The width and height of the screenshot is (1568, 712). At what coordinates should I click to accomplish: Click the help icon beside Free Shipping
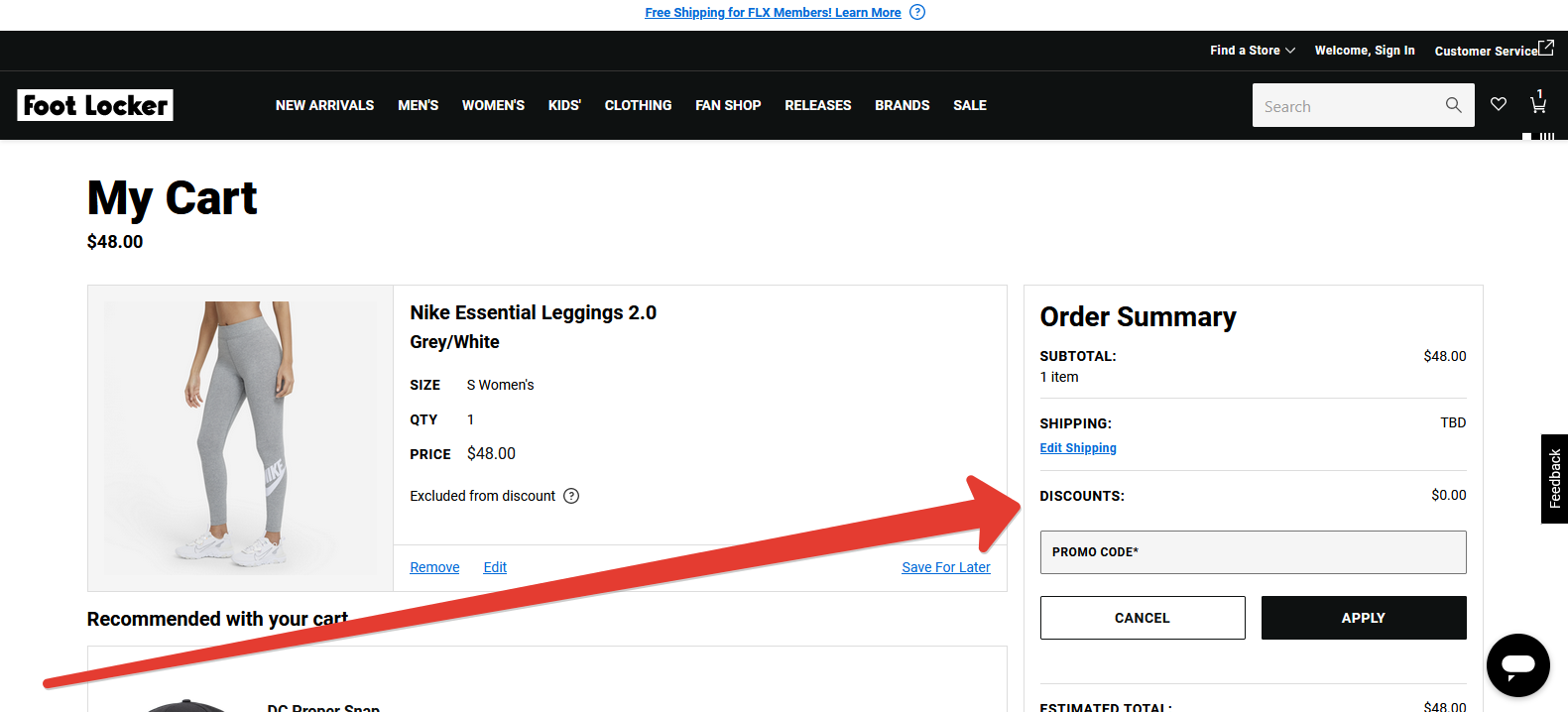click(x=917, y=12)
